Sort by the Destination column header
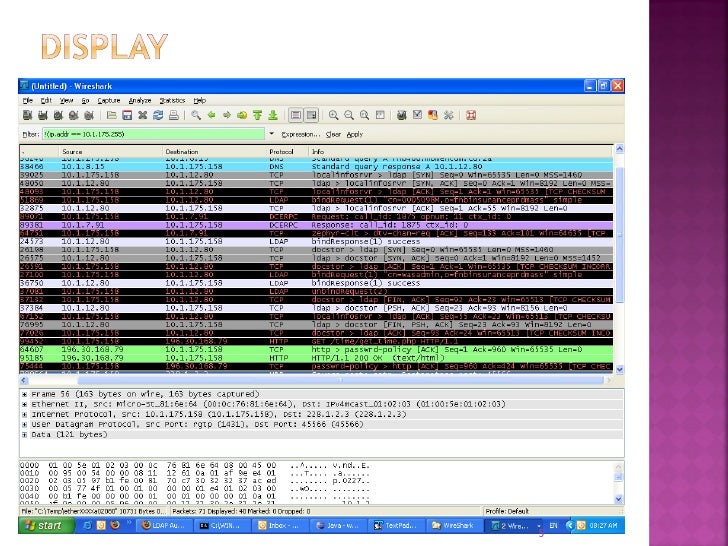The height and width of the screenshot is (546, 728). 214,152
